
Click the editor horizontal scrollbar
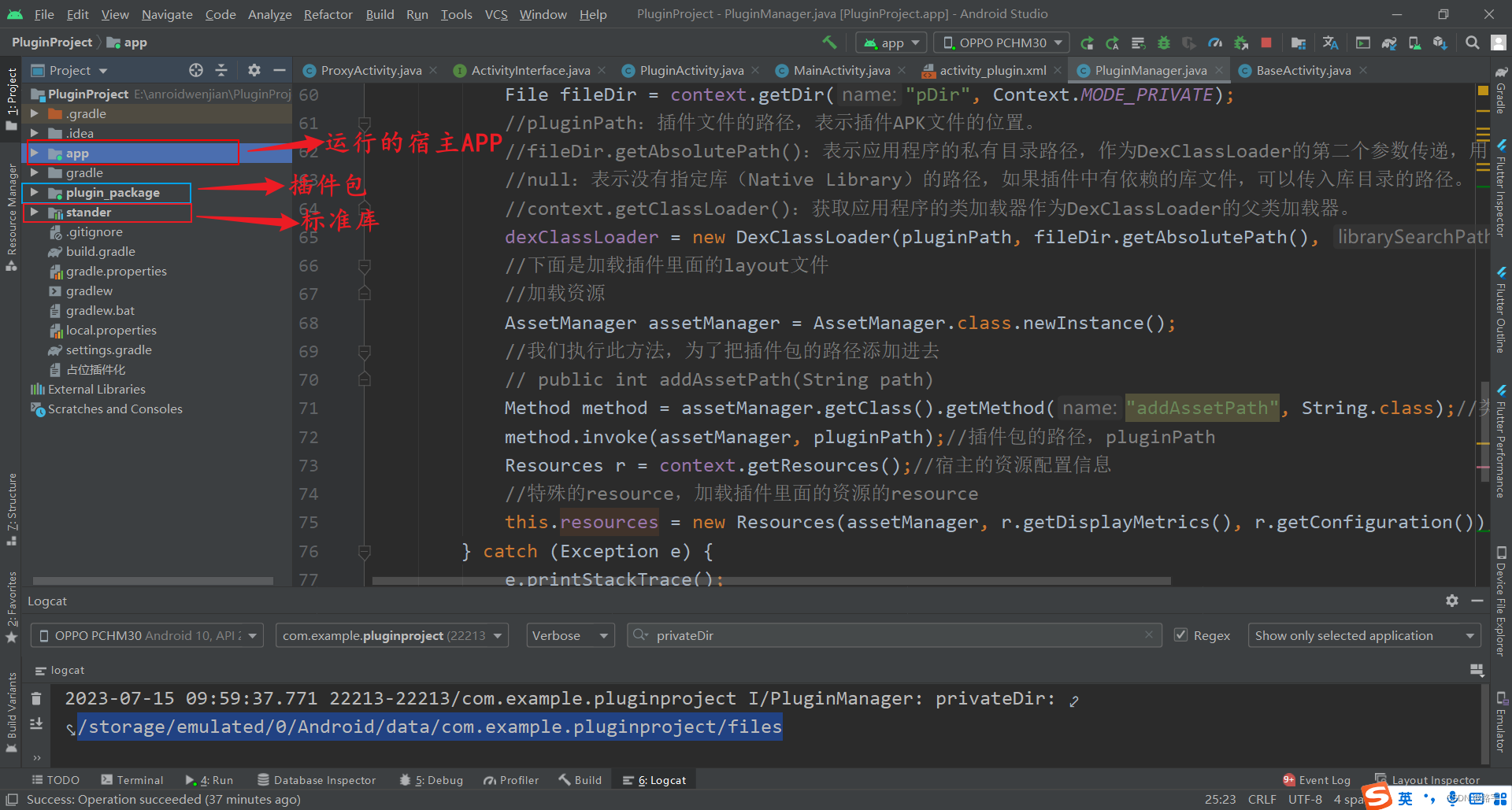coord(771,581)
